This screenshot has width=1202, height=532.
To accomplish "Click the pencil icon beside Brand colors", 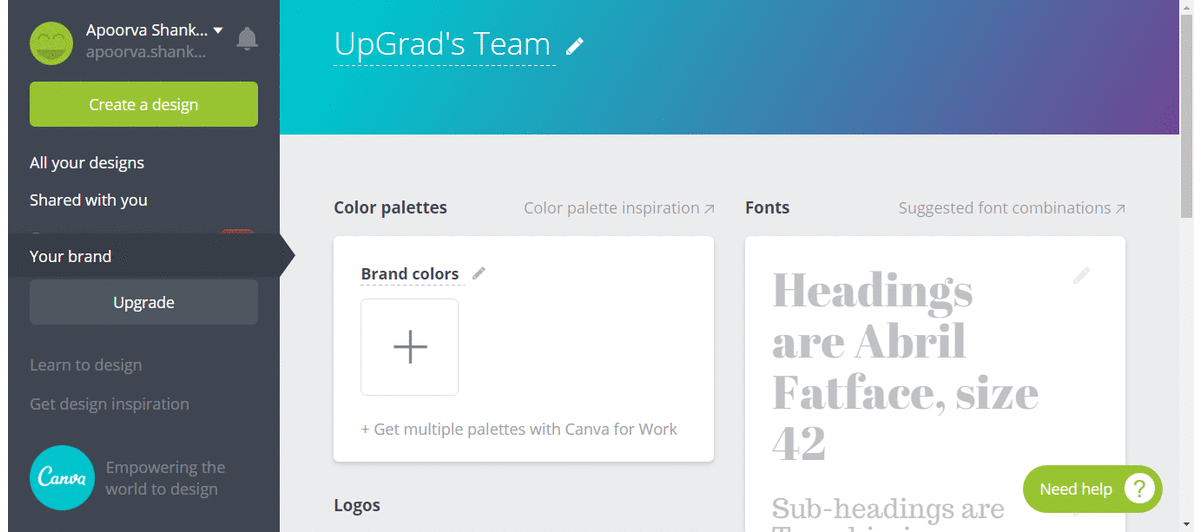I will [x=479, y=273].
